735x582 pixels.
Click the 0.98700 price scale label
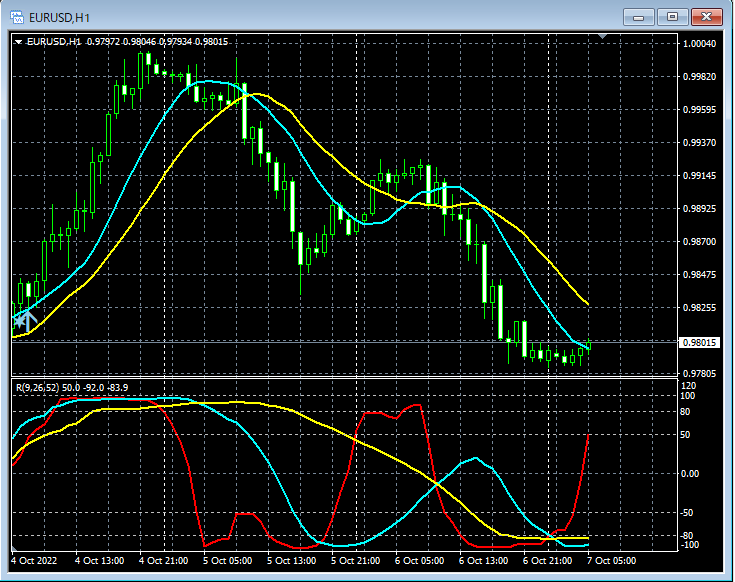pyautogui.click(x=699, y=242)
